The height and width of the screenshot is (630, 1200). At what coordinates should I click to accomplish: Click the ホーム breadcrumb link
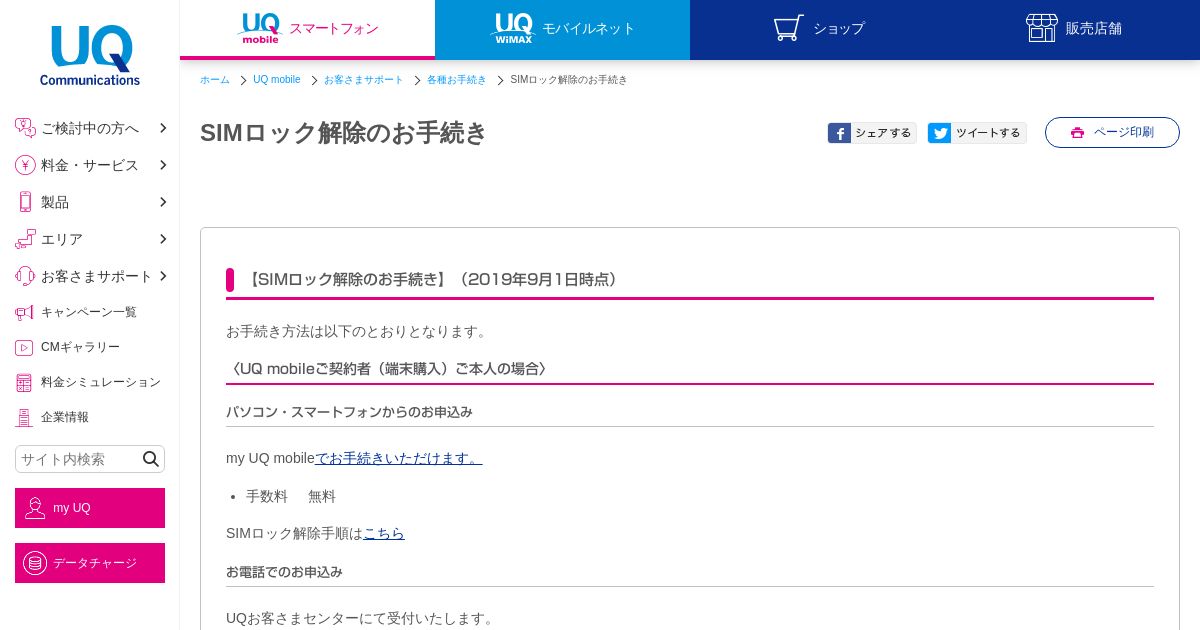pyautogui.click(x=215, y=80)
